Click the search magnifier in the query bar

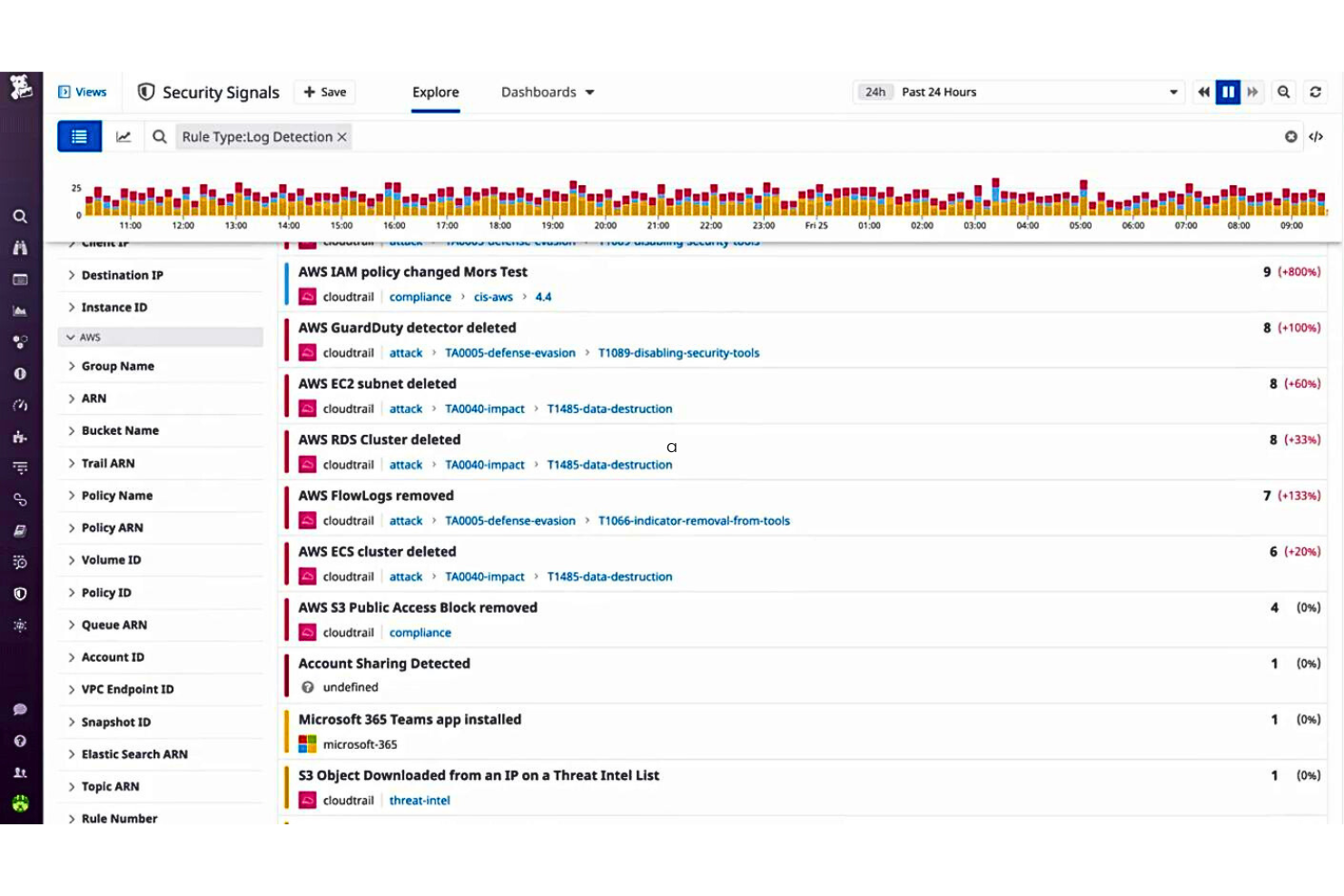[x=160, y=136]
